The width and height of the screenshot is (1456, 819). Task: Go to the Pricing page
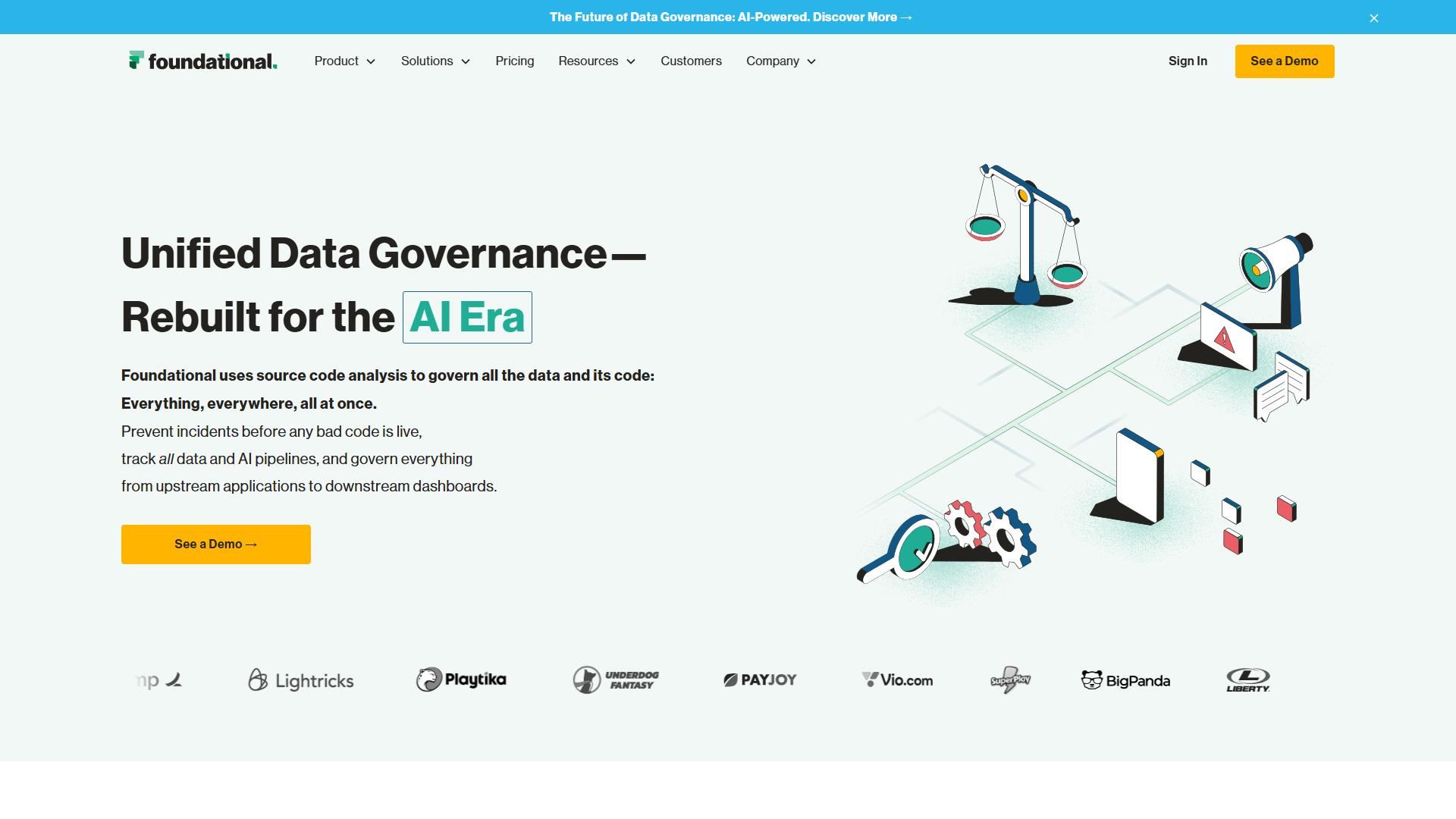(515, 61)
